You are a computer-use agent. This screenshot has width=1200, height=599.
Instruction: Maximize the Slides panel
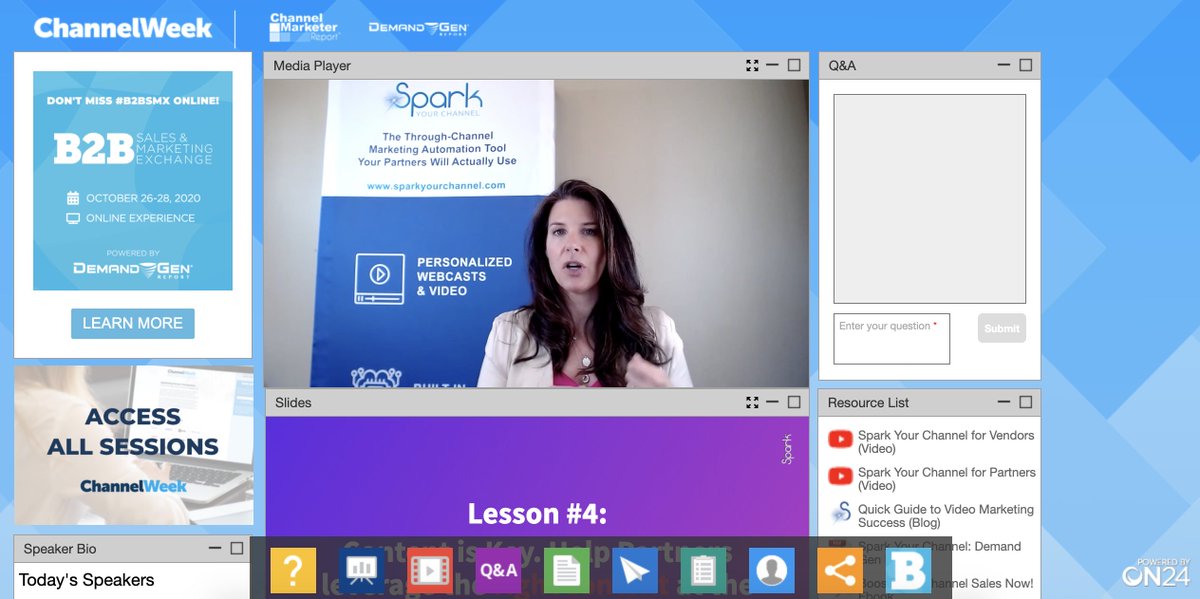point(794,403)
